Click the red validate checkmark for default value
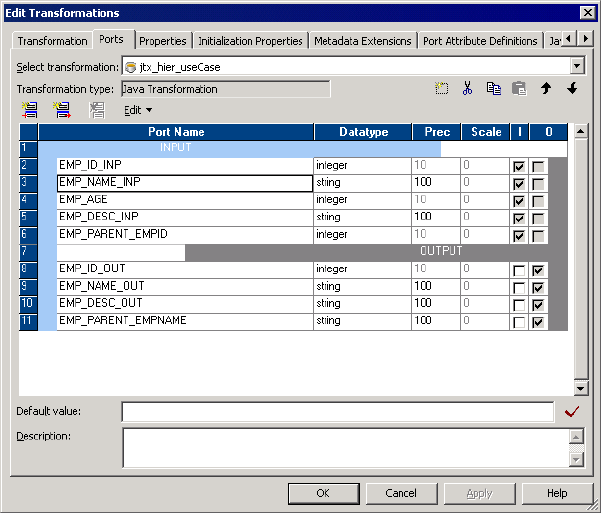Screen dimensions: 601x513 (x=572, y=412)
